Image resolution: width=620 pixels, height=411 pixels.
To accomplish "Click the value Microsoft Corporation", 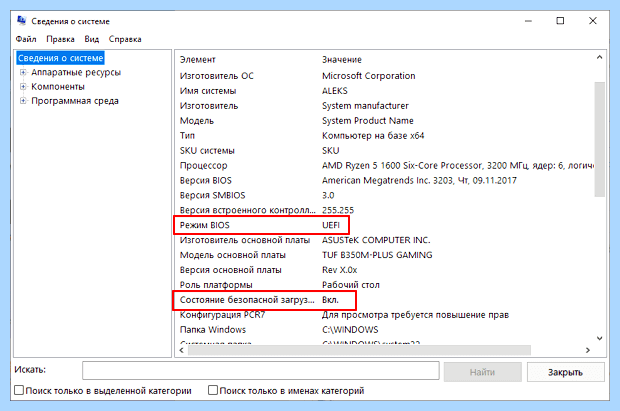I will [x=369, y=76].
